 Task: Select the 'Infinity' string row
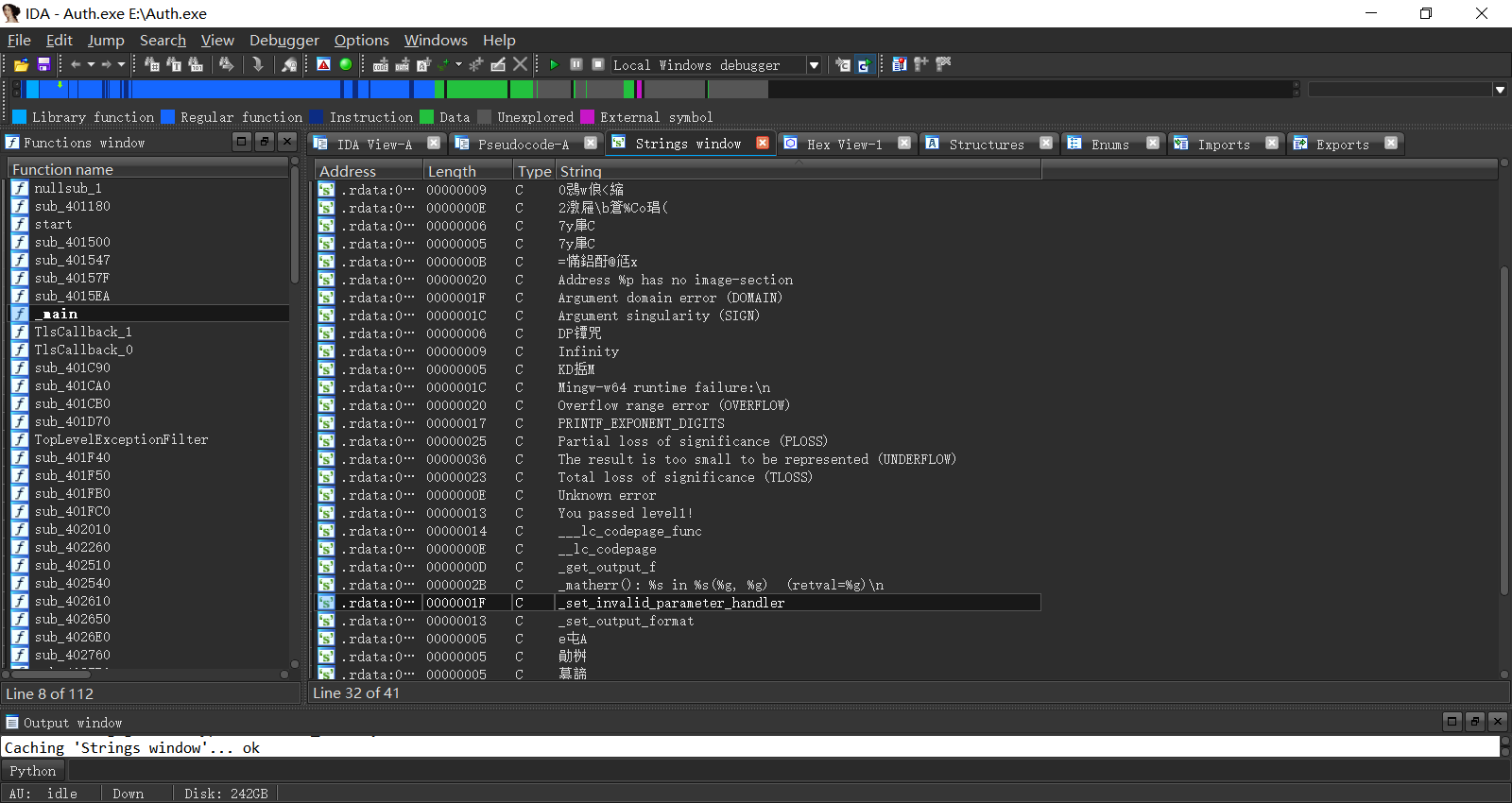[x=679, y=351]
